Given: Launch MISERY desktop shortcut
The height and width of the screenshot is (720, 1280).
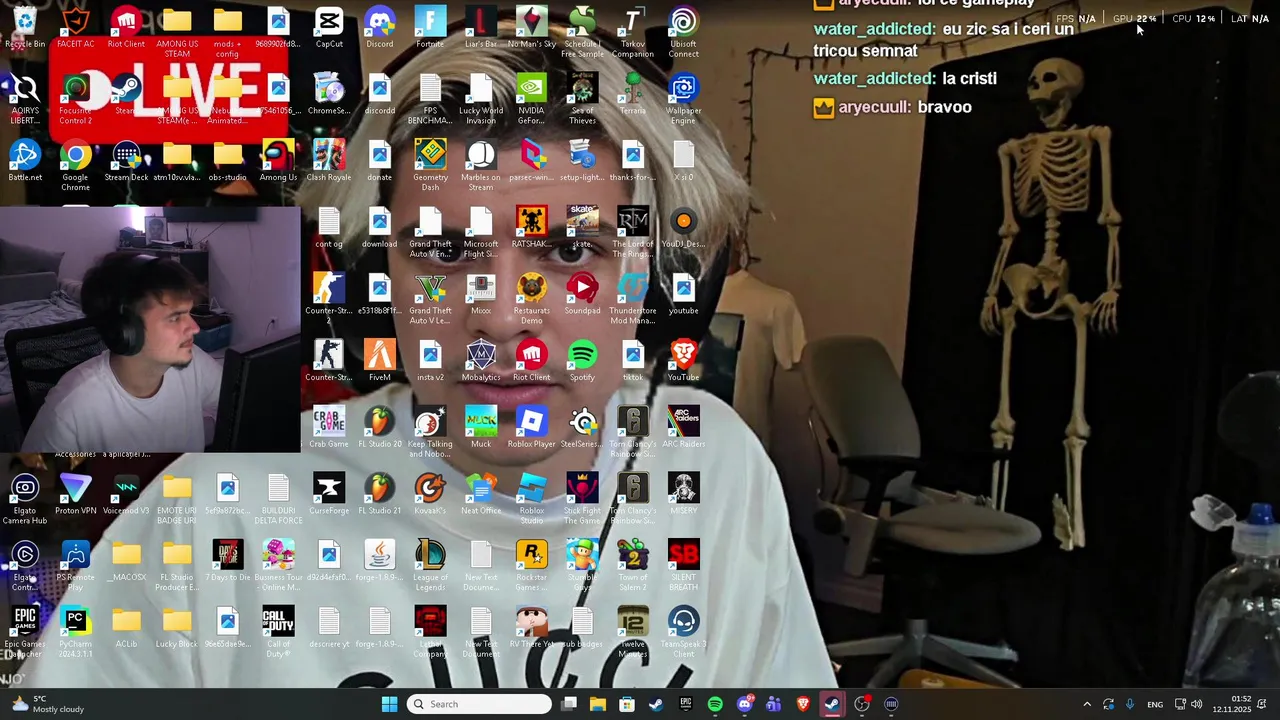Looking at the screenshot, I should tap(684, 494).
